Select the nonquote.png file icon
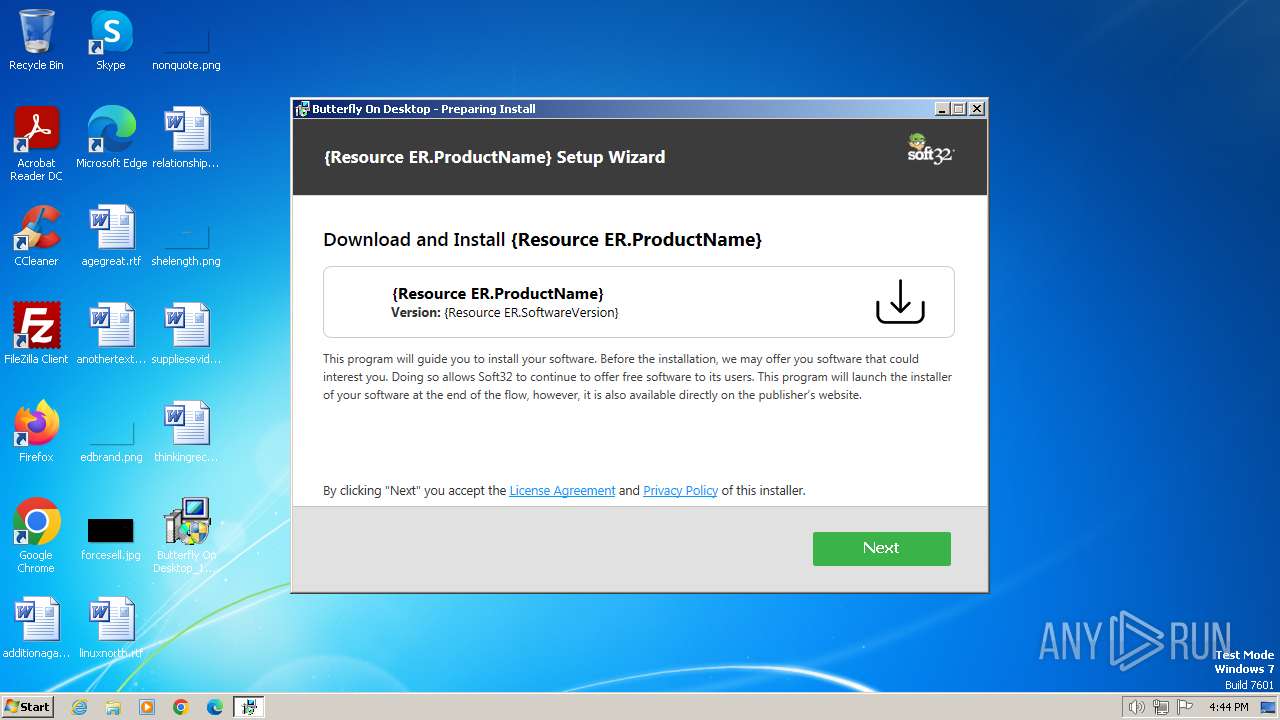 pos(186,40)
